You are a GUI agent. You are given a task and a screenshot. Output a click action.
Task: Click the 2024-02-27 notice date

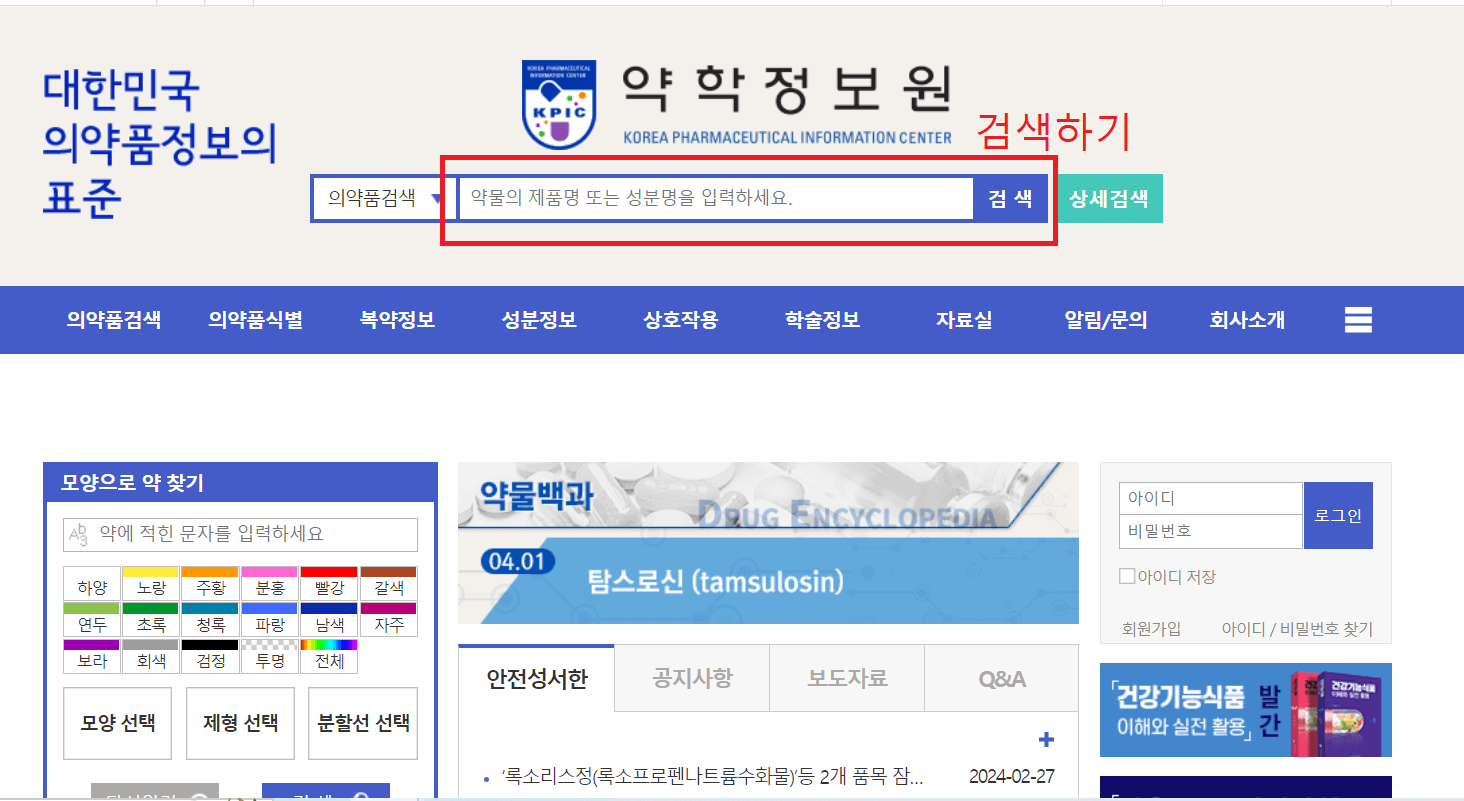pyautogui.click(x=1011, y=777)
